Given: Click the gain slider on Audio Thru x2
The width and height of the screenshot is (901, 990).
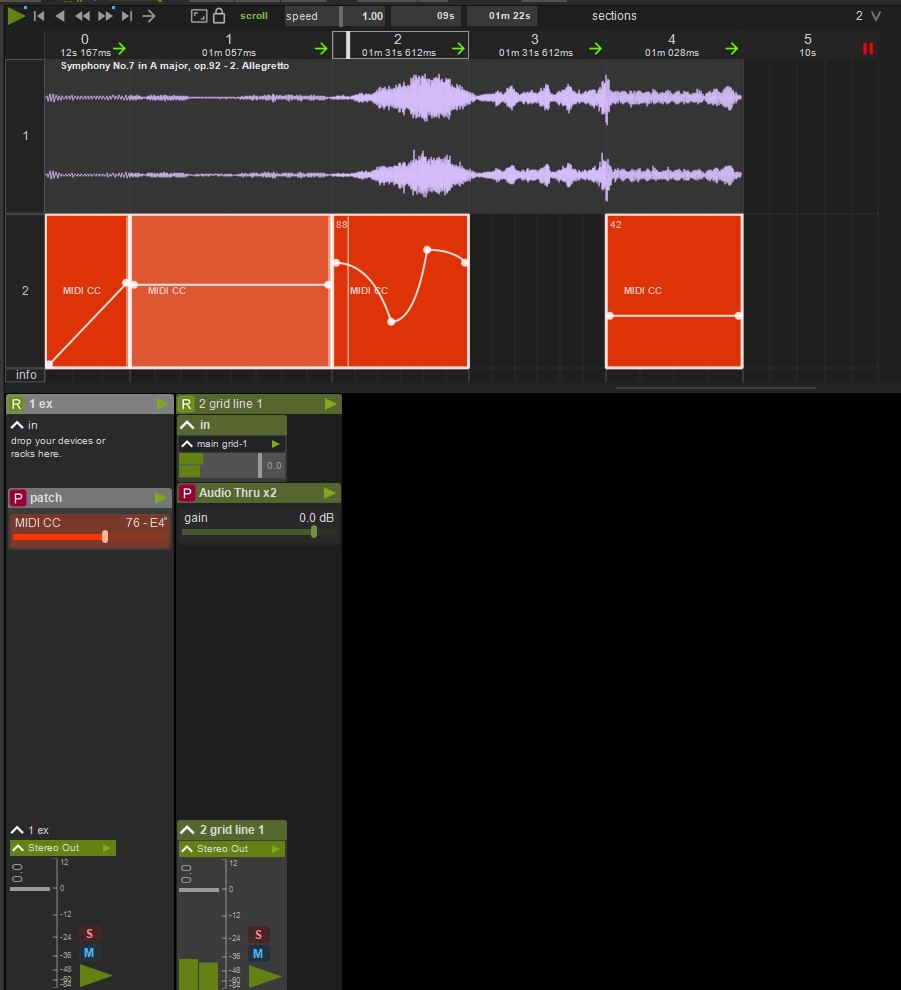Looking at the screenshot, I should 260,532.
